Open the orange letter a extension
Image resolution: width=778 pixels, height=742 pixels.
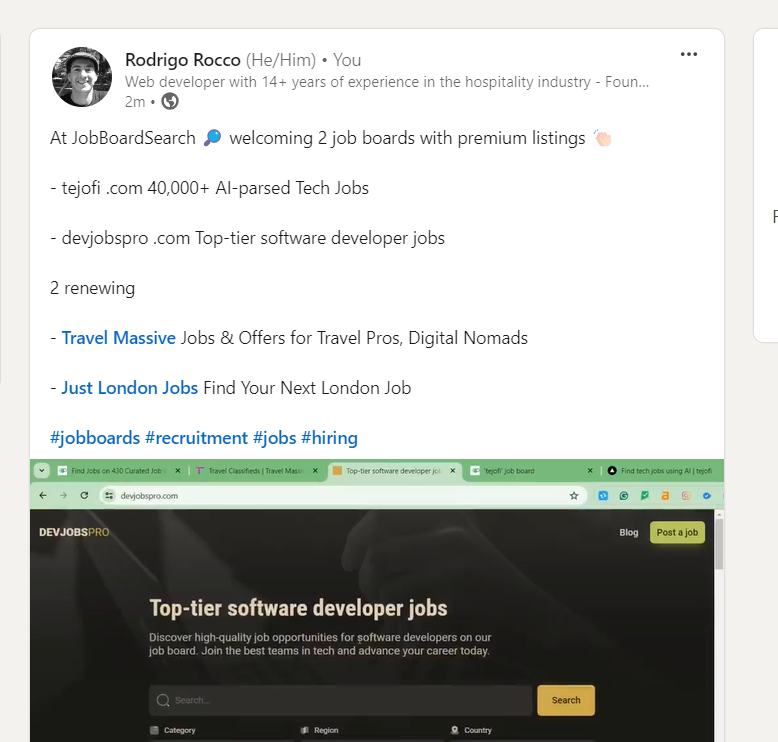(665, 495)
